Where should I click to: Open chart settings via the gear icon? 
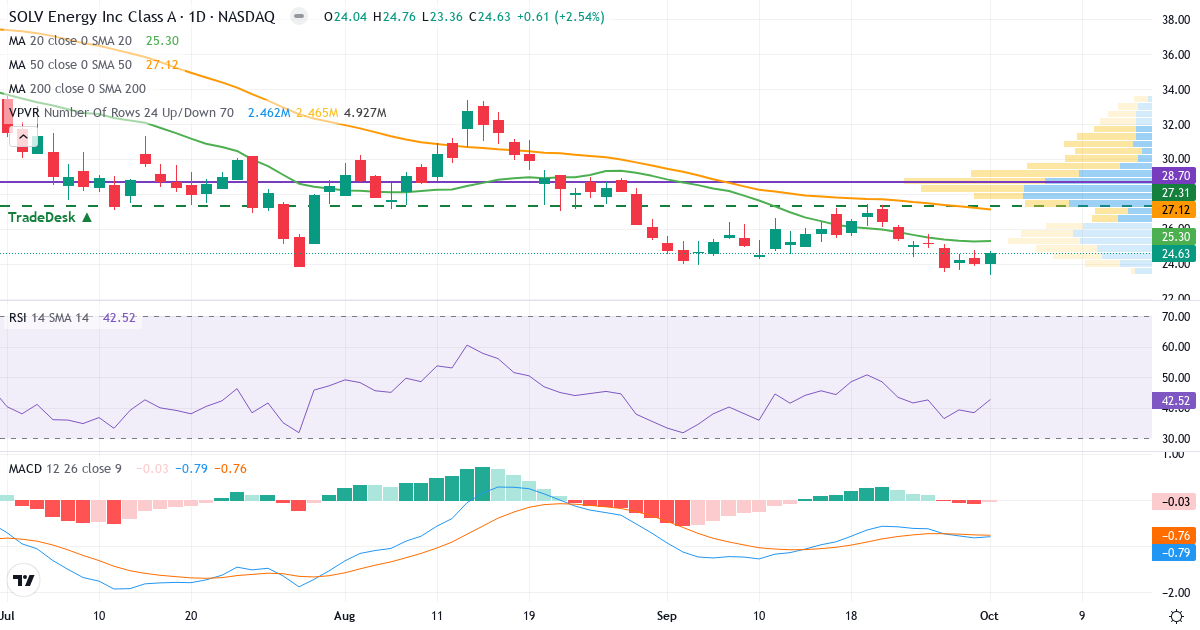point(1176,616)
